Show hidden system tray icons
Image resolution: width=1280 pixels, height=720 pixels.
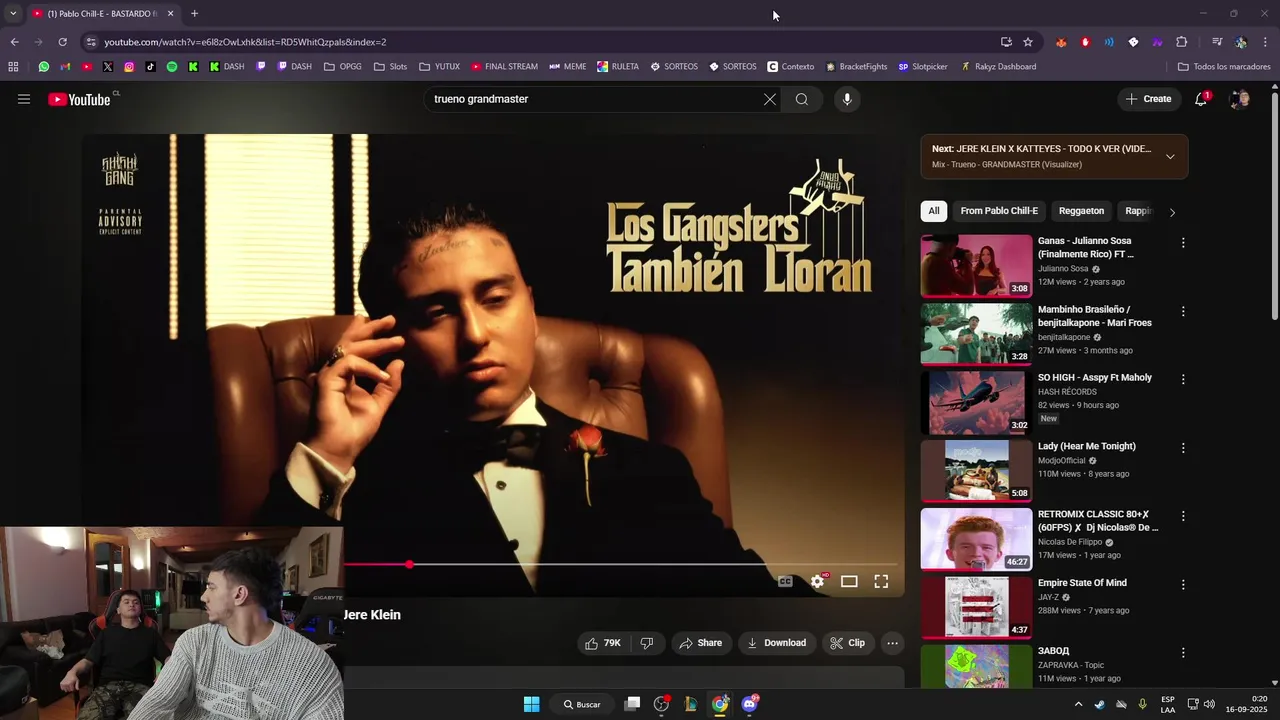pyautogui.click(x=1078, y=704)
